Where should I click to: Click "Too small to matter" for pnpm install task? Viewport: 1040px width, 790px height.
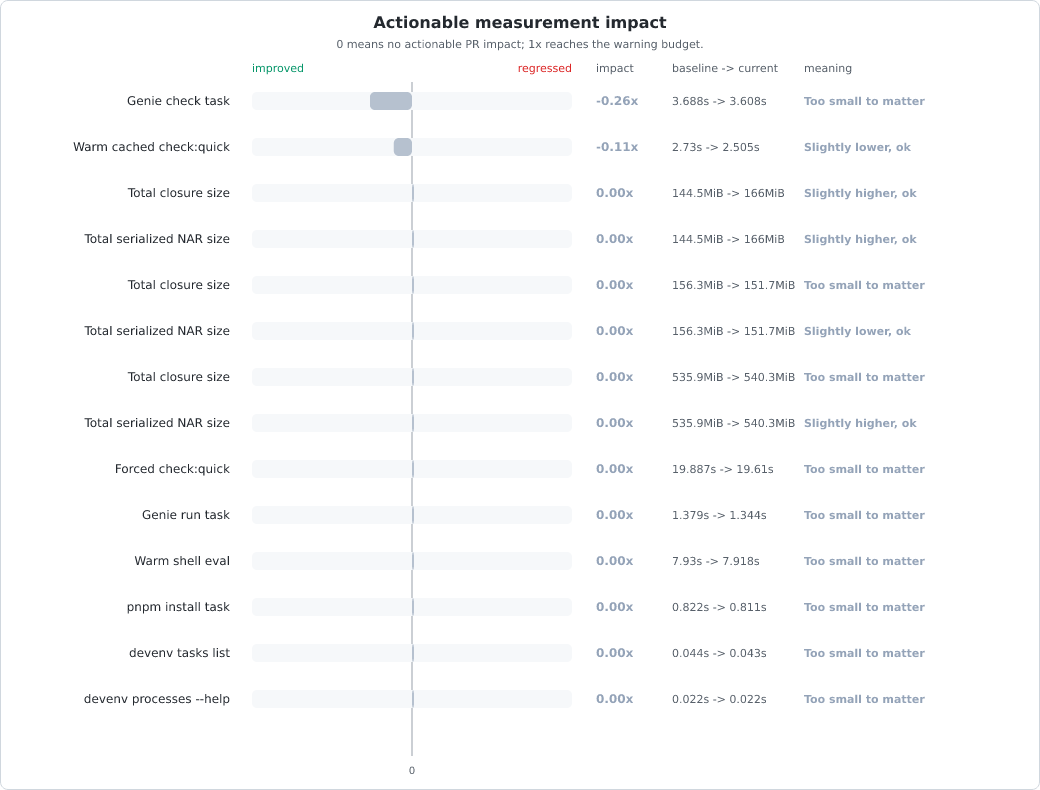[x=864, y=606]
